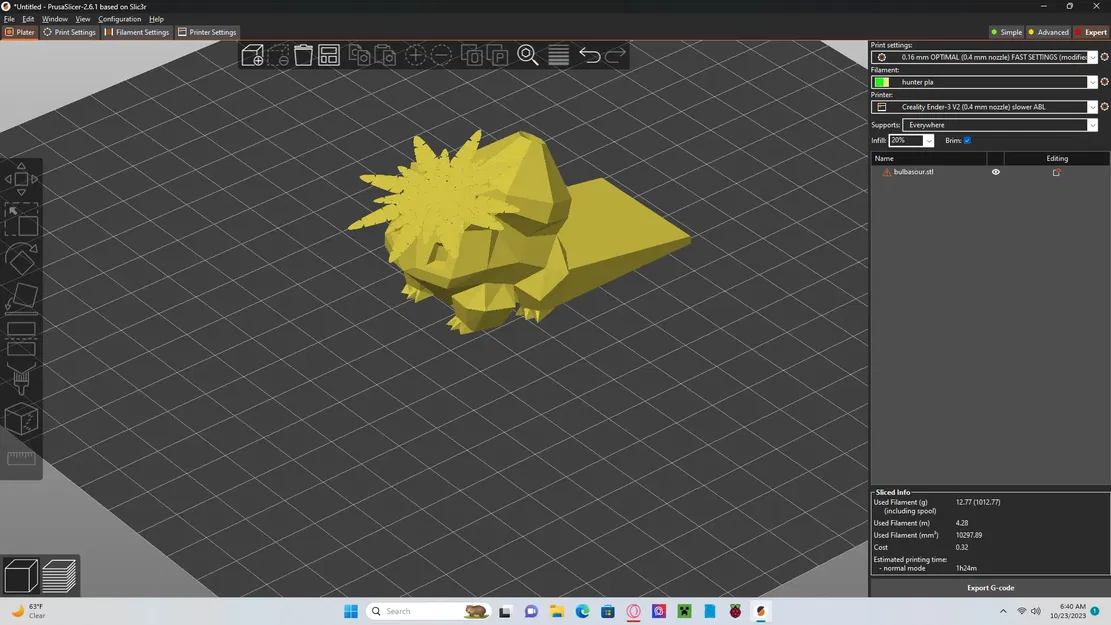
Task: Click the Export G-code button
Action: [x=990, y=587]
